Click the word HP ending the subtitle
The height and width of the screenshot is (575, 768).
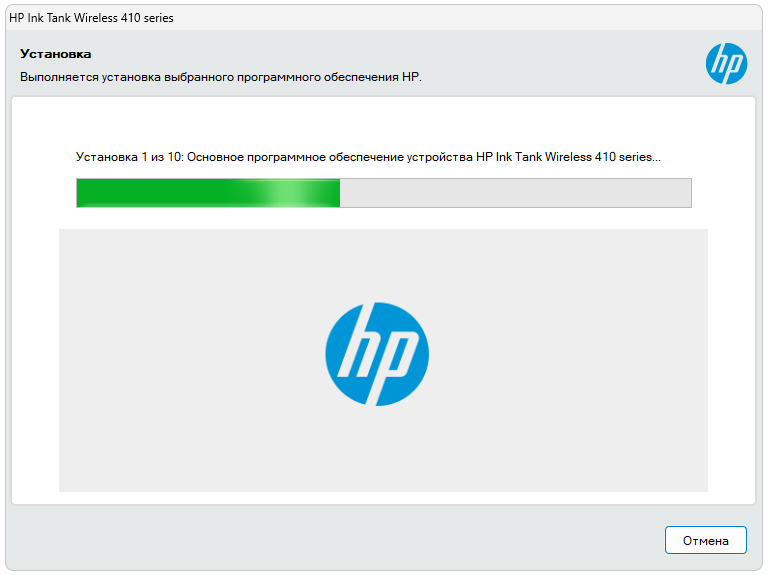410,77
